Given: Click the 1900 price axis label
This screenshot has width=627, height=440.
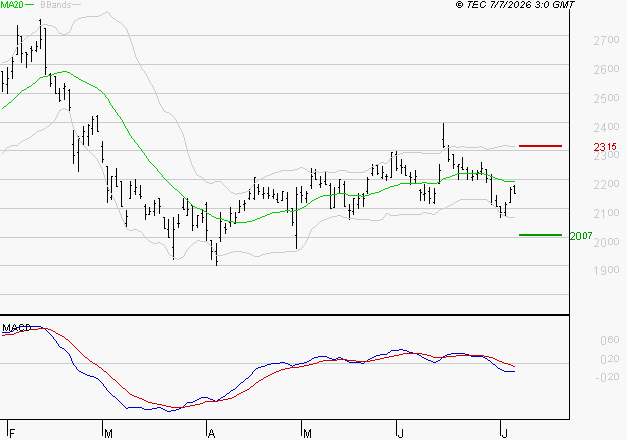Looking at the screenshot, I should [x=606, y=270].
